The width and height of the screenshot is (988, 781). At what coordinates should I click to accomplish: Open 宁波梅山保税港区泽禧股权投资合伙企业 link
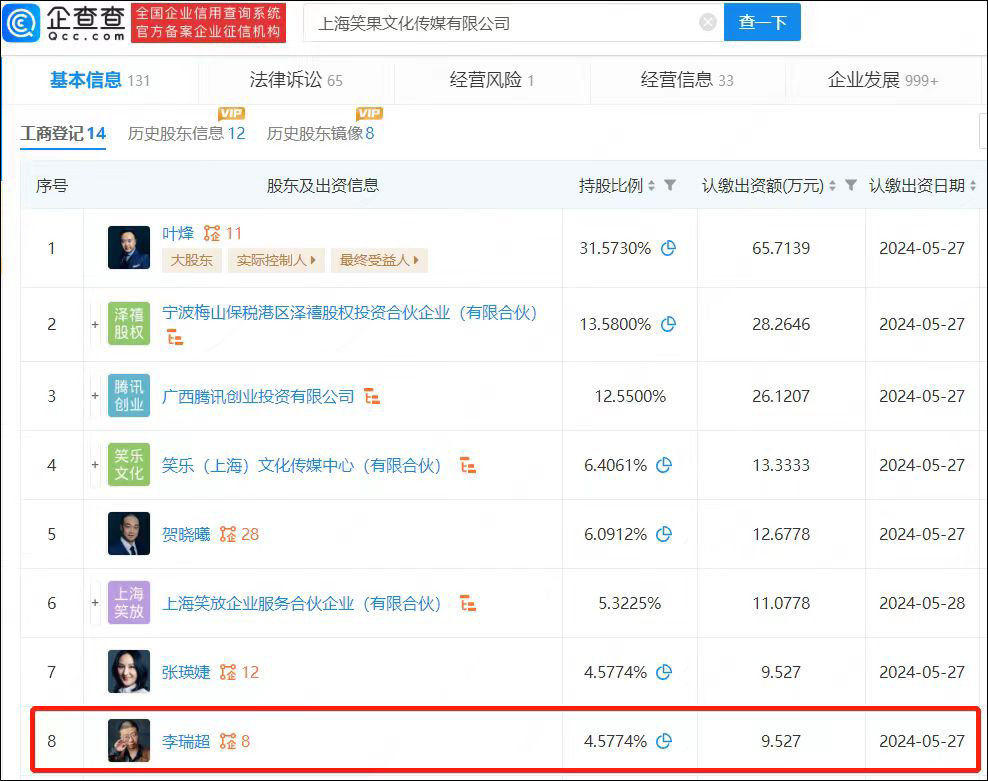350,313
